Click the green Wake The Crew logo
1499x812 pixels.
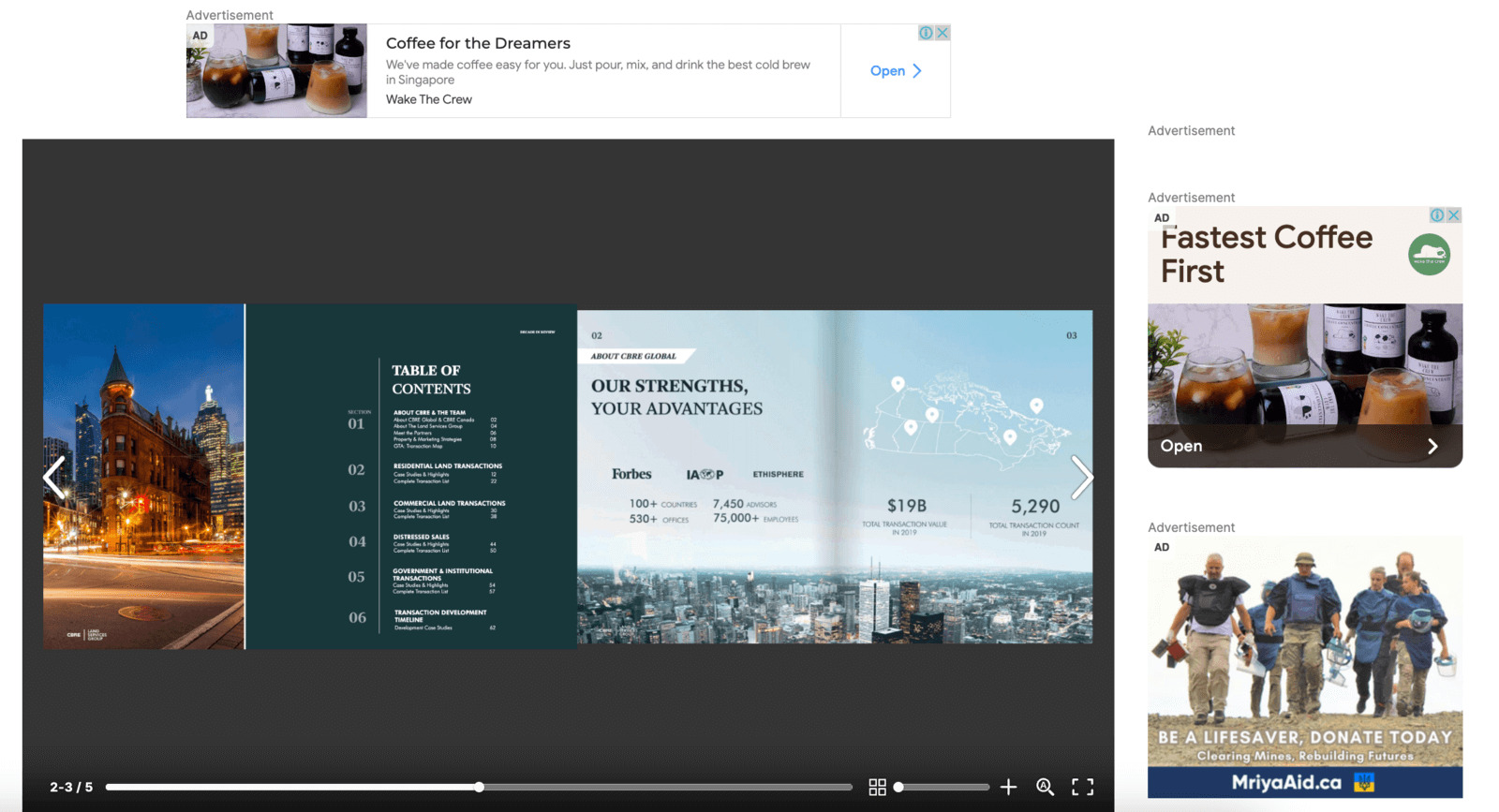(x=1429, y=254)
